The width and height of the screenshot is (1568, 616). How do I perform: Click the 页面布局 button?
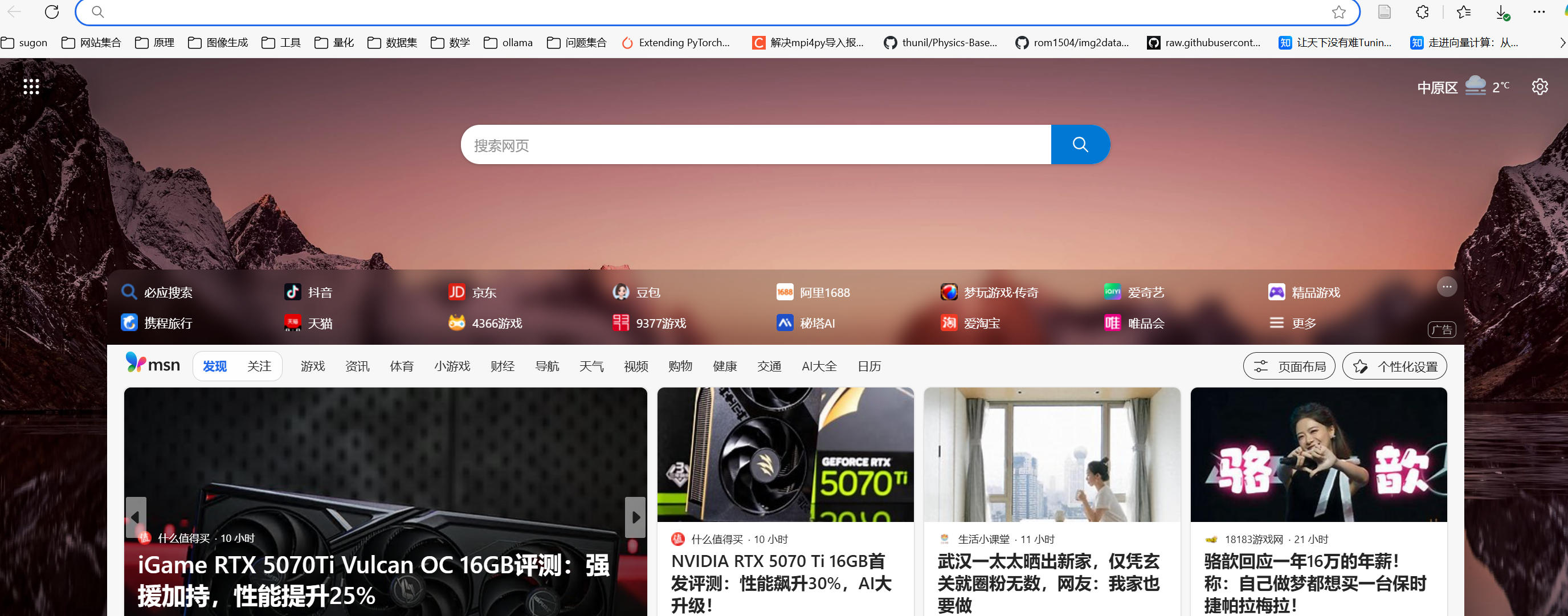(1289, 366)
